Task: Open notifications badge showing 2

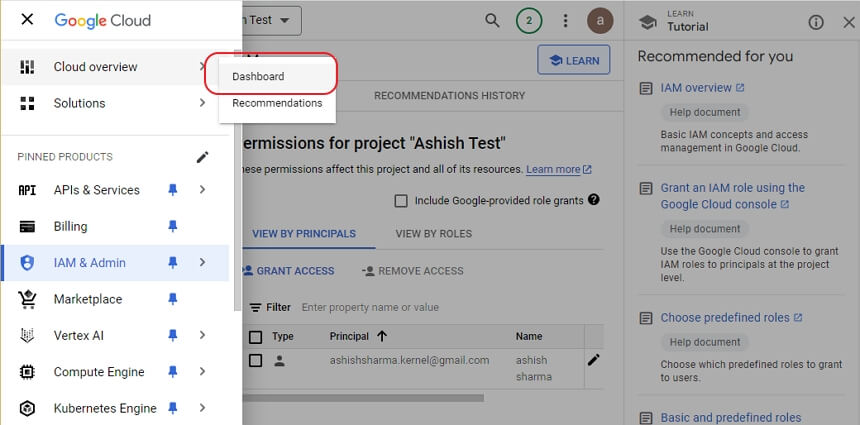Action: tap(529, 21)
